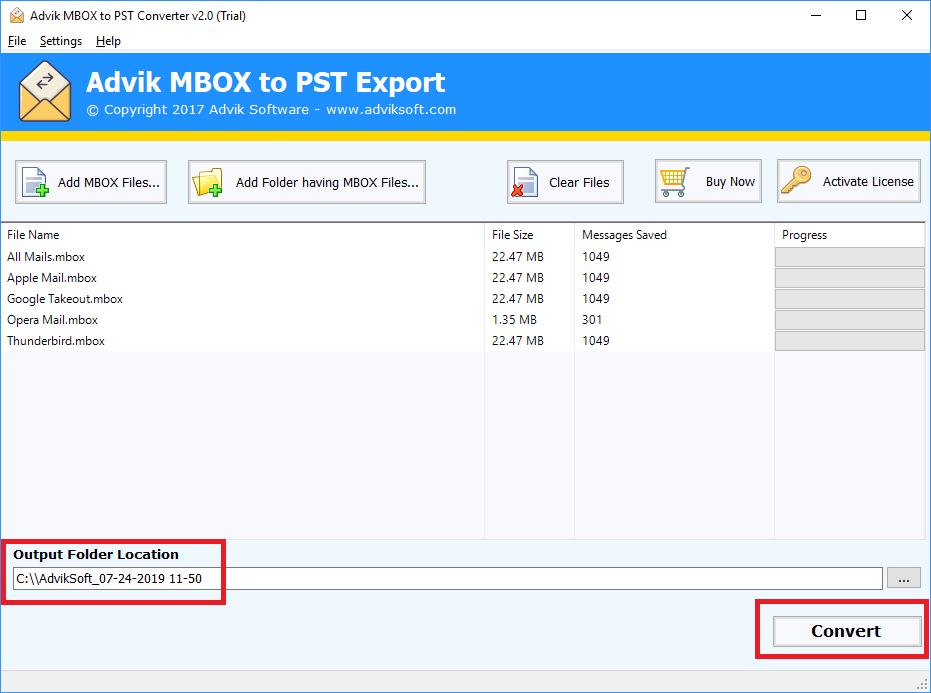Click into the Output Folder Location path field
931x693 pixels.
tap(448, 578)
